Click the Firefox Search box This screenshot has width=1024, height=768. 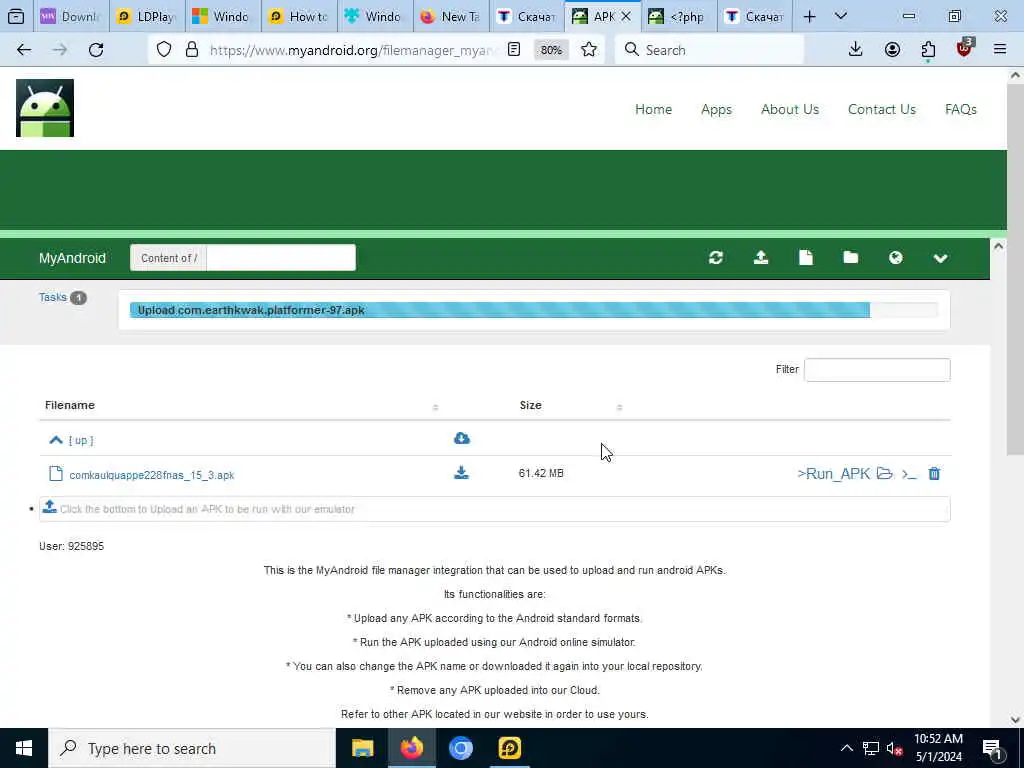pyautogui.click(x=709, y=50)
